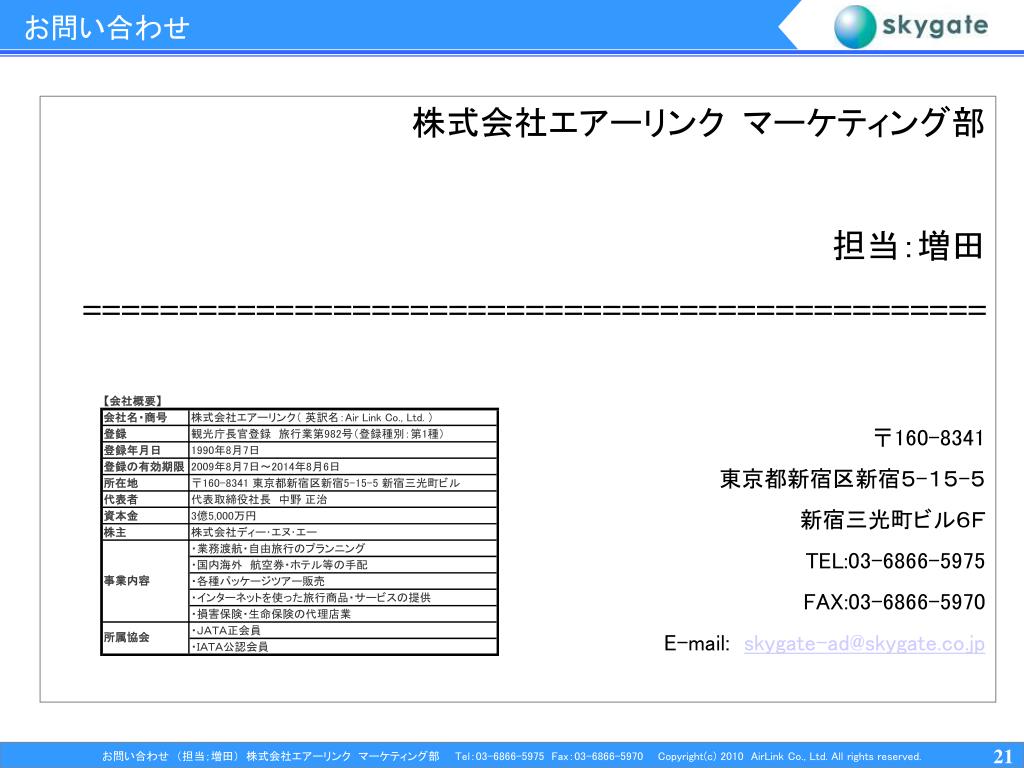Click the 新宿三光町ビル6F line

[x=892, y=520]
